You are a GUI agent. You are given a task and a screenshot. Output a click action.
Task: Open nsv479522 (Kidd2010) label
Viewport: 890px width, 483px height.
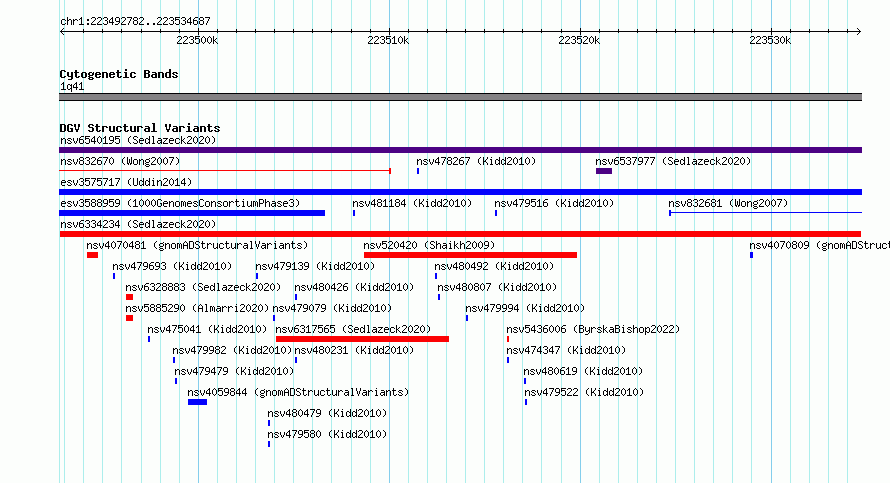584,392
